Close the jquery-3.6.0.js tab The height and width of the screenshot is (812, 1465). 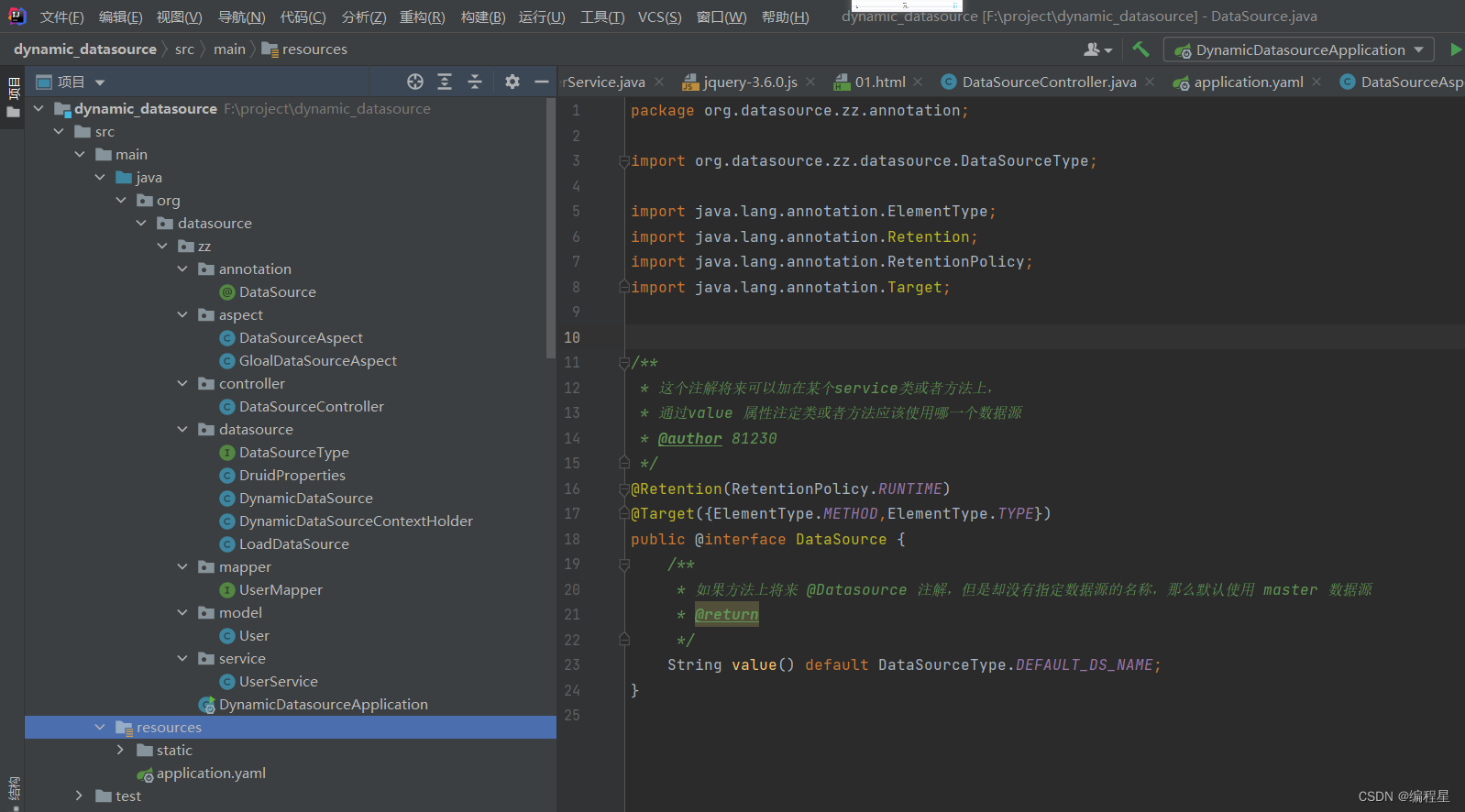pyautogui.click(x=810, y=82)
